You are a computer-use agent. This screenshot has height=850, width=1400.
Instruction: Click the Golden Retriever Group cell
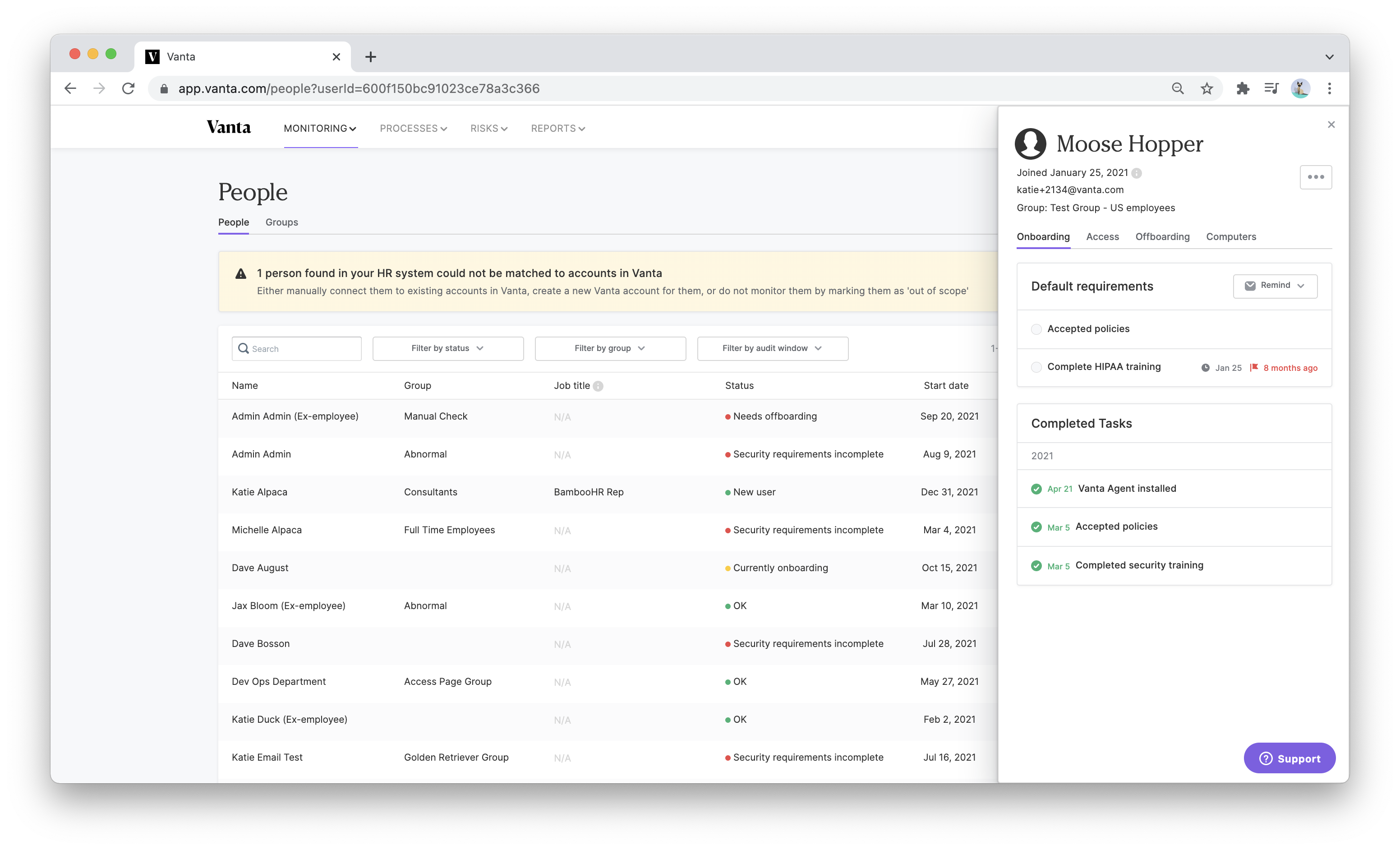pos(456,758)
